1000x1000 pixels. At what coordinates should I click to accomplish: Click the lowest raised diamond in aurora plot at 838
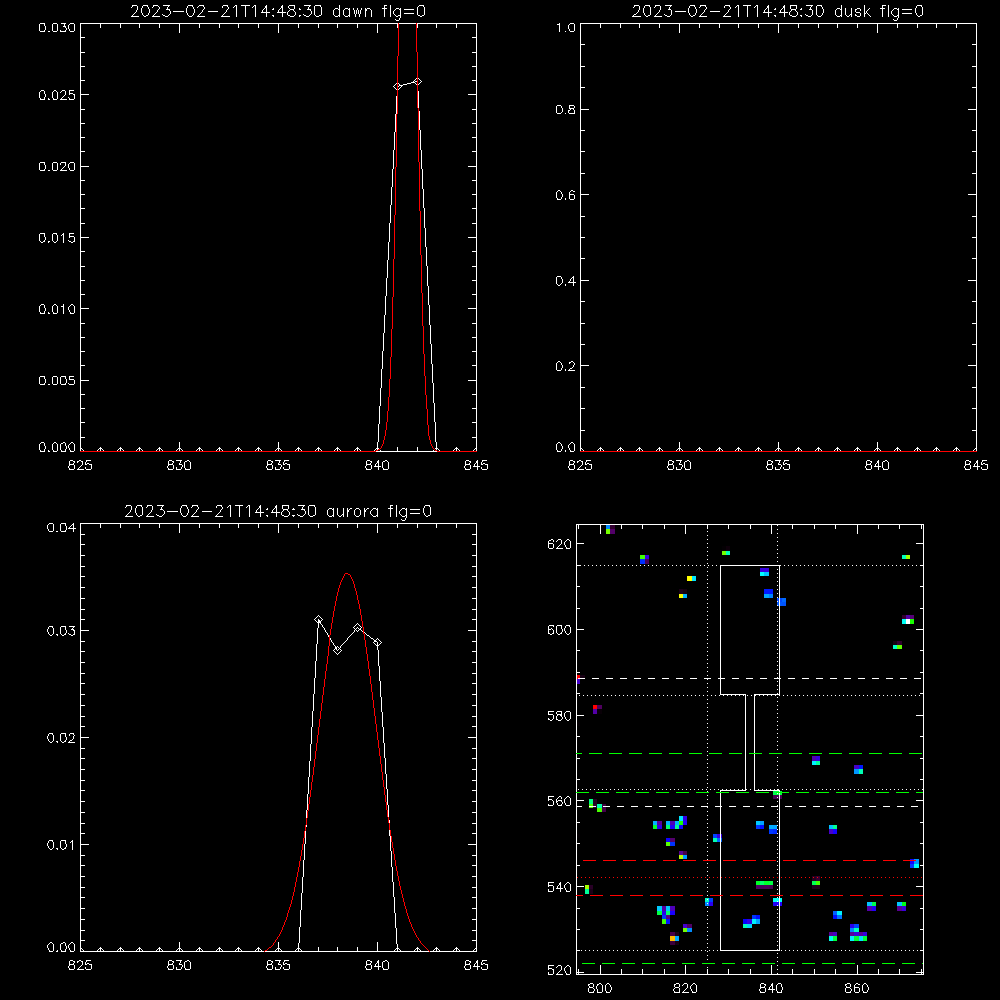pyautogui.click(x=337, y=650)
